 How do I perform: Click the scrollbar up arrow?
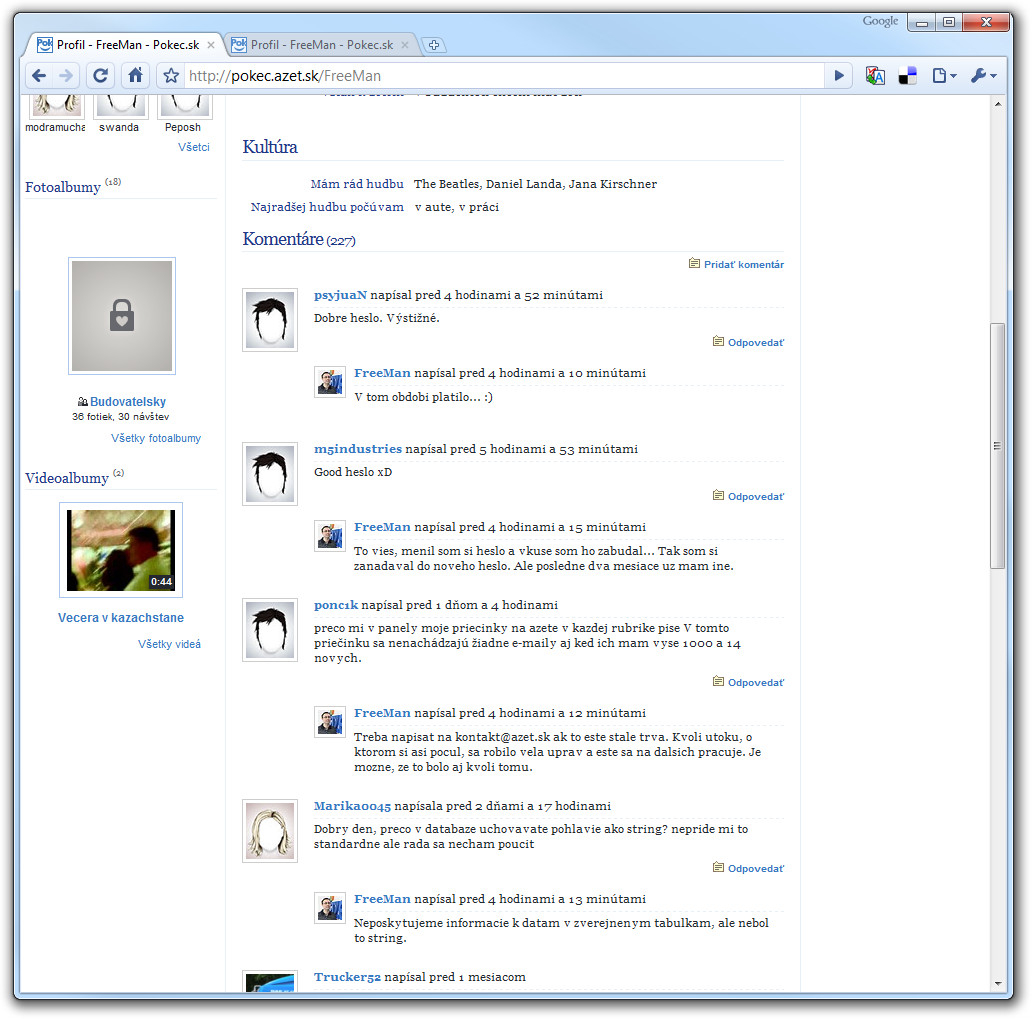coord(998,104)
